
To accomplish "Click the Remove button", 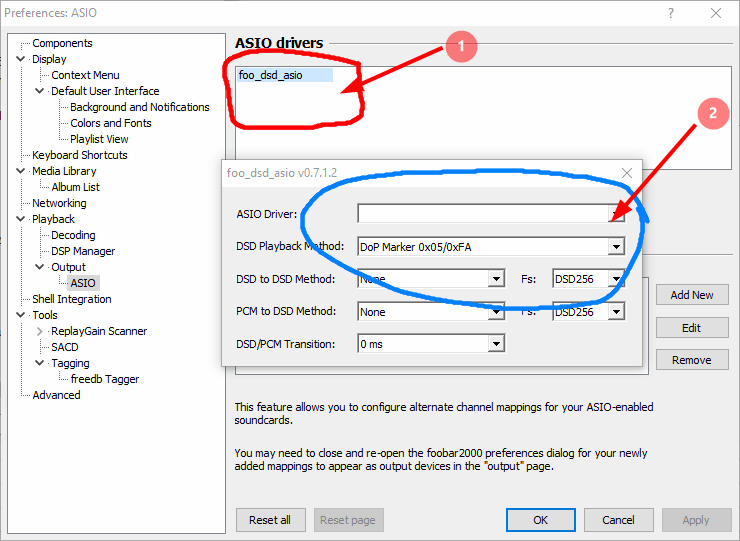I will click(692, 360).
